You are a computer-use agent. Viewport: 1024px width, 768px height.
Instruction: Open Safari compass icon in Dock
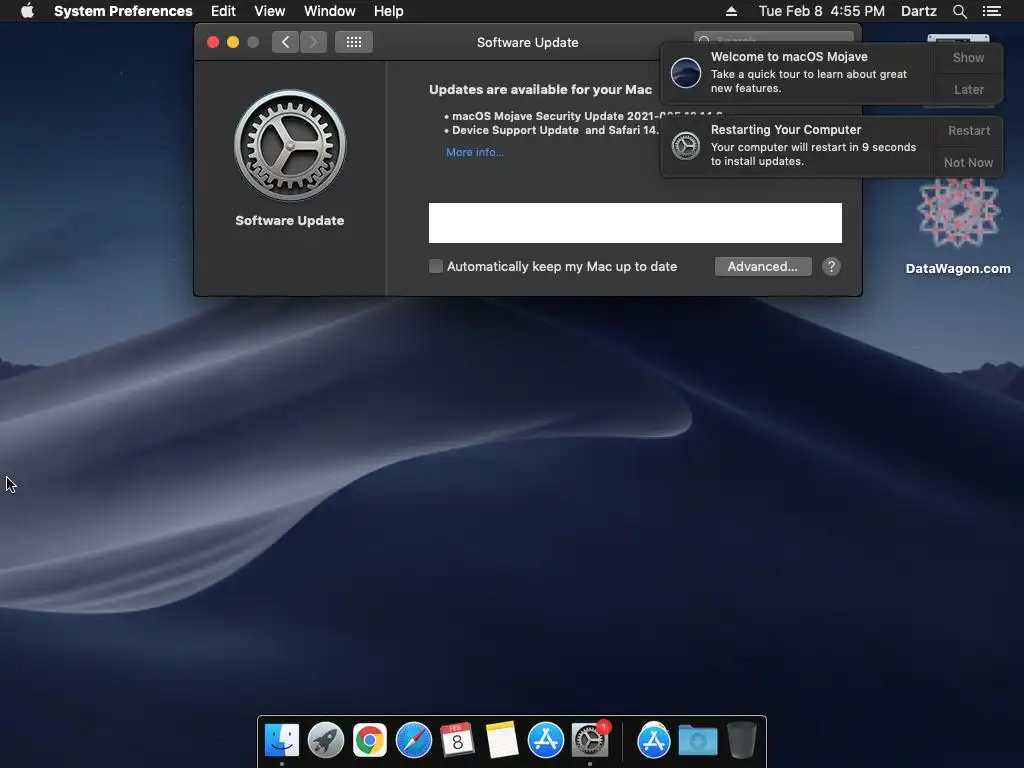click(x=414, y=740)
